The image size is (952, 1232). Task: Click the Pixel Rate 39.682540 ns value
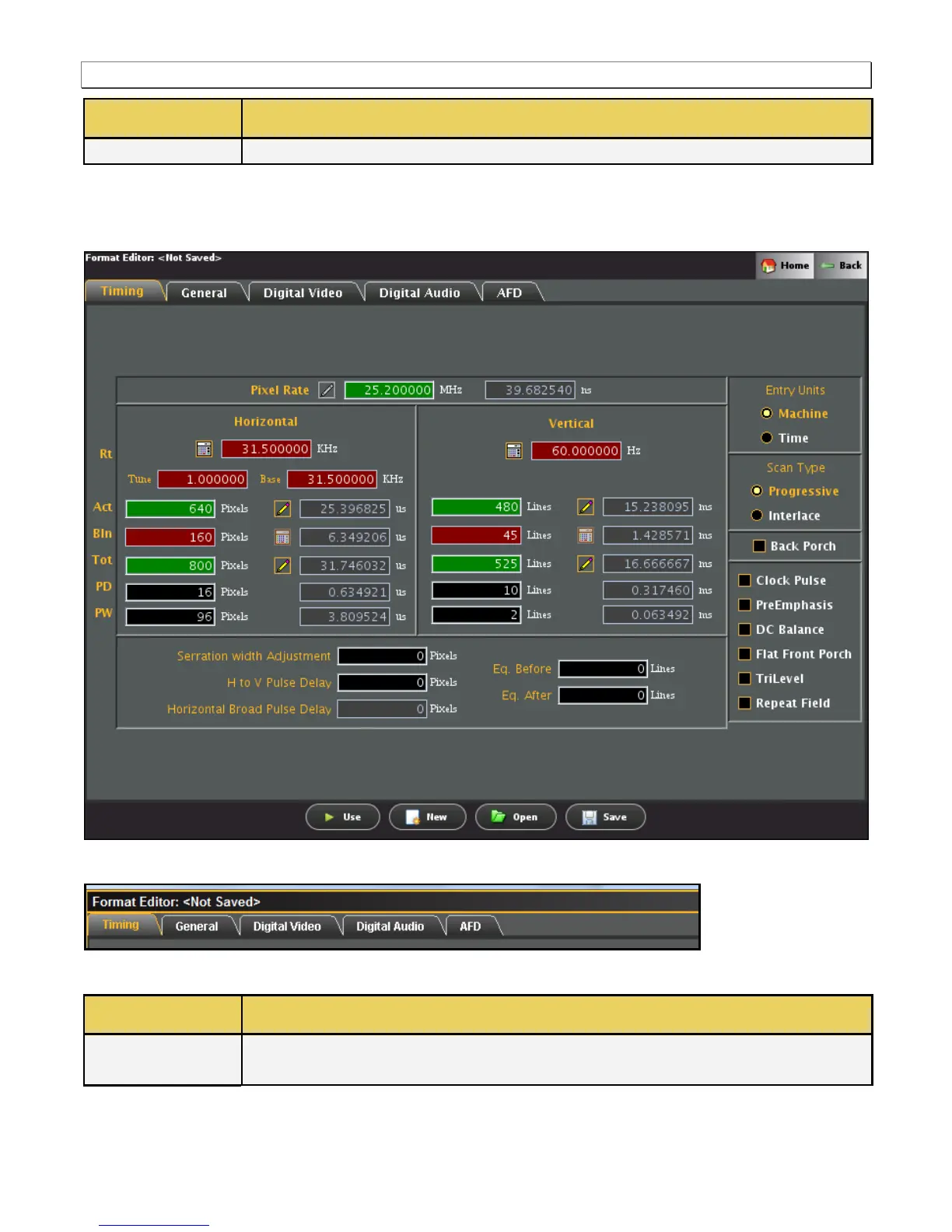[530, 390]
